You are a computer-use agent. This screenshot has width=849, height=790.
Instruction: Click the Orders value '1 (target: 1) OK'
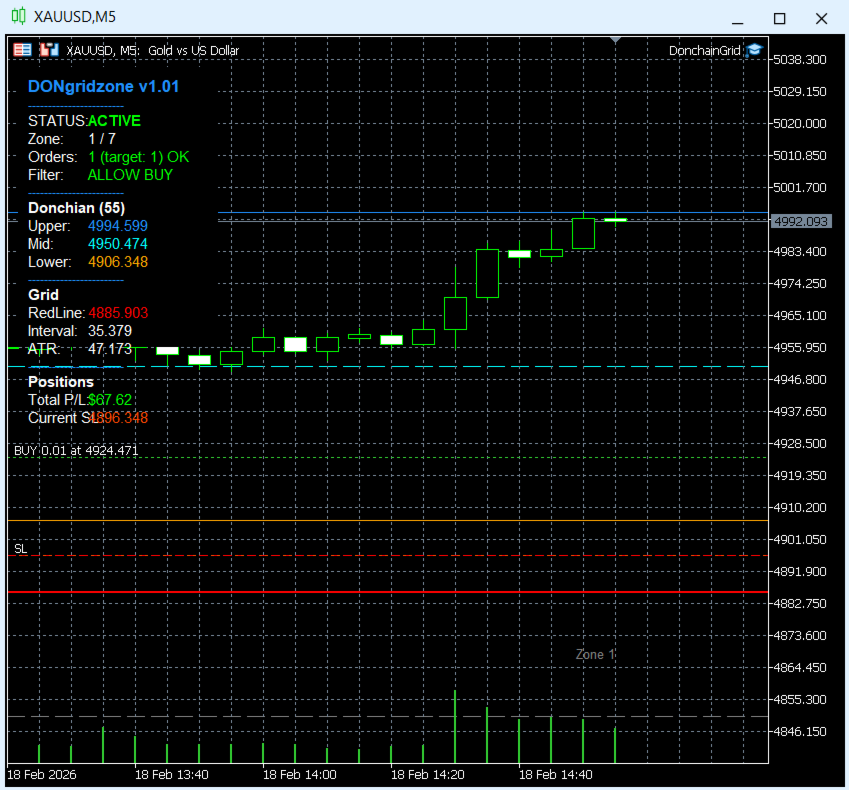click(139, 157)
